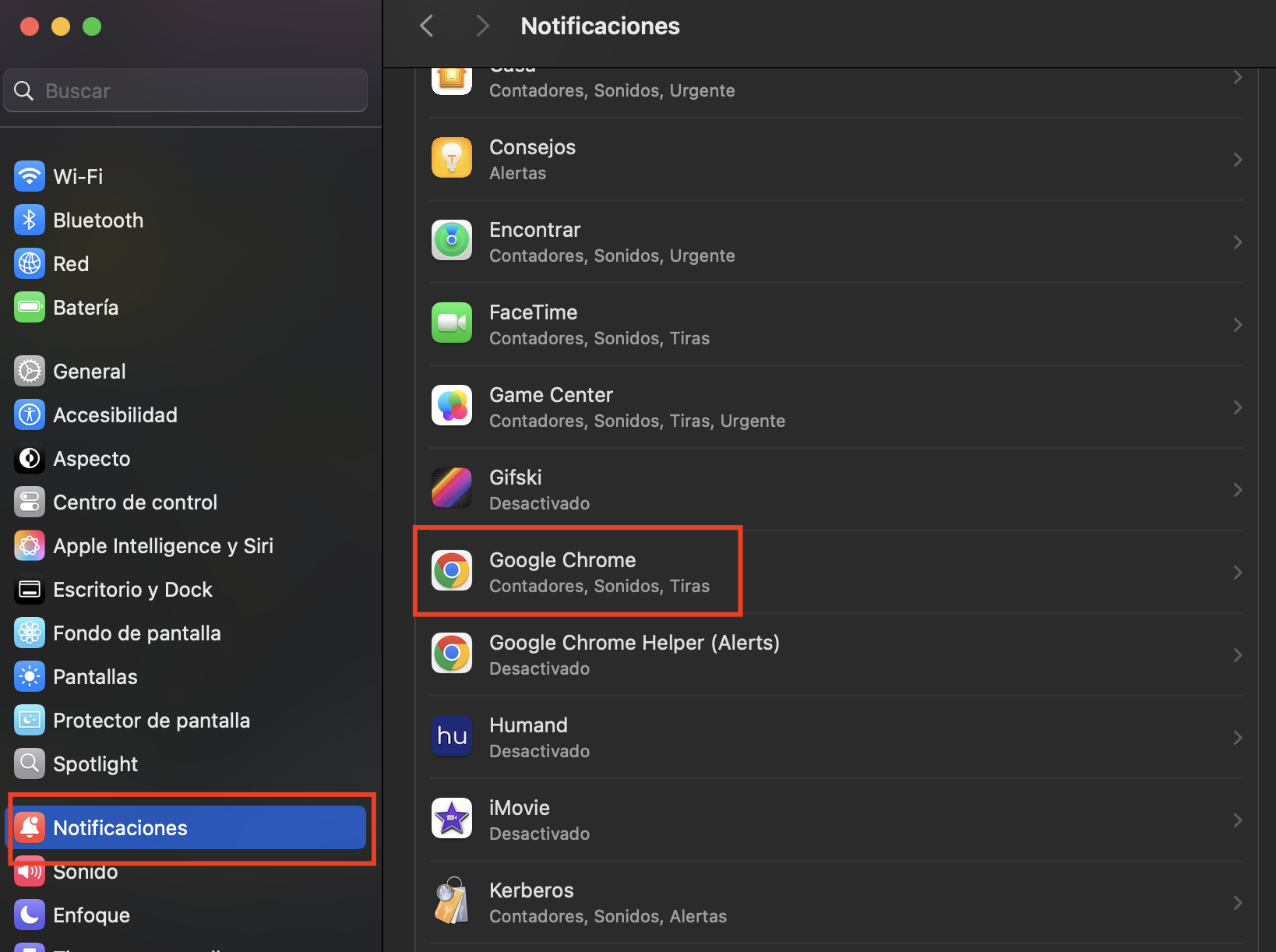Open Apple Intelligence y Siri pane
Image resolution: width=1276 pixels, height=952 pixels.
(x=163, y=546)
